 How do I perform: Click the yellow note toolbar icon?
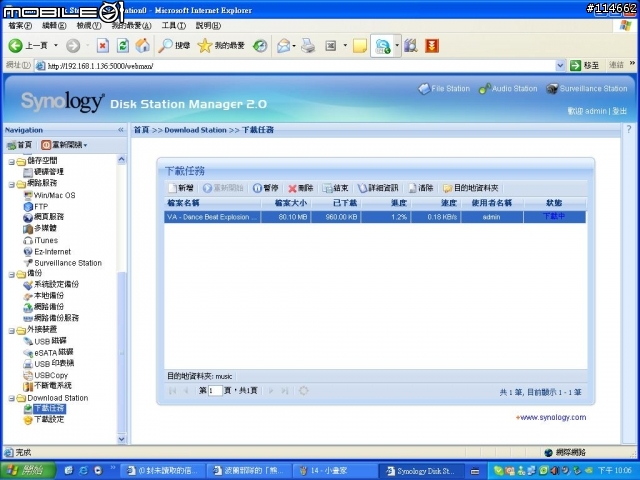[x=360, y=46]
